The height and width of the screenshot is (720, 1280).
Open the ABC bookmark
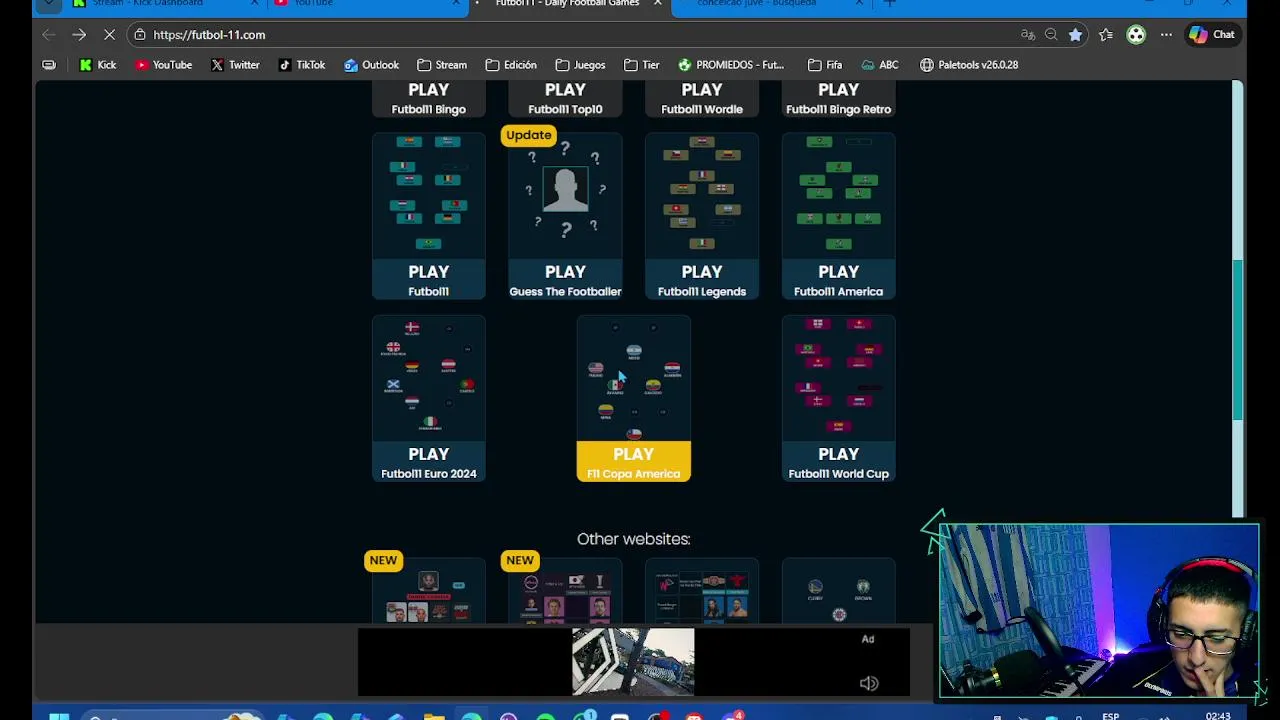pyautogui.click(x=879, y=65)
